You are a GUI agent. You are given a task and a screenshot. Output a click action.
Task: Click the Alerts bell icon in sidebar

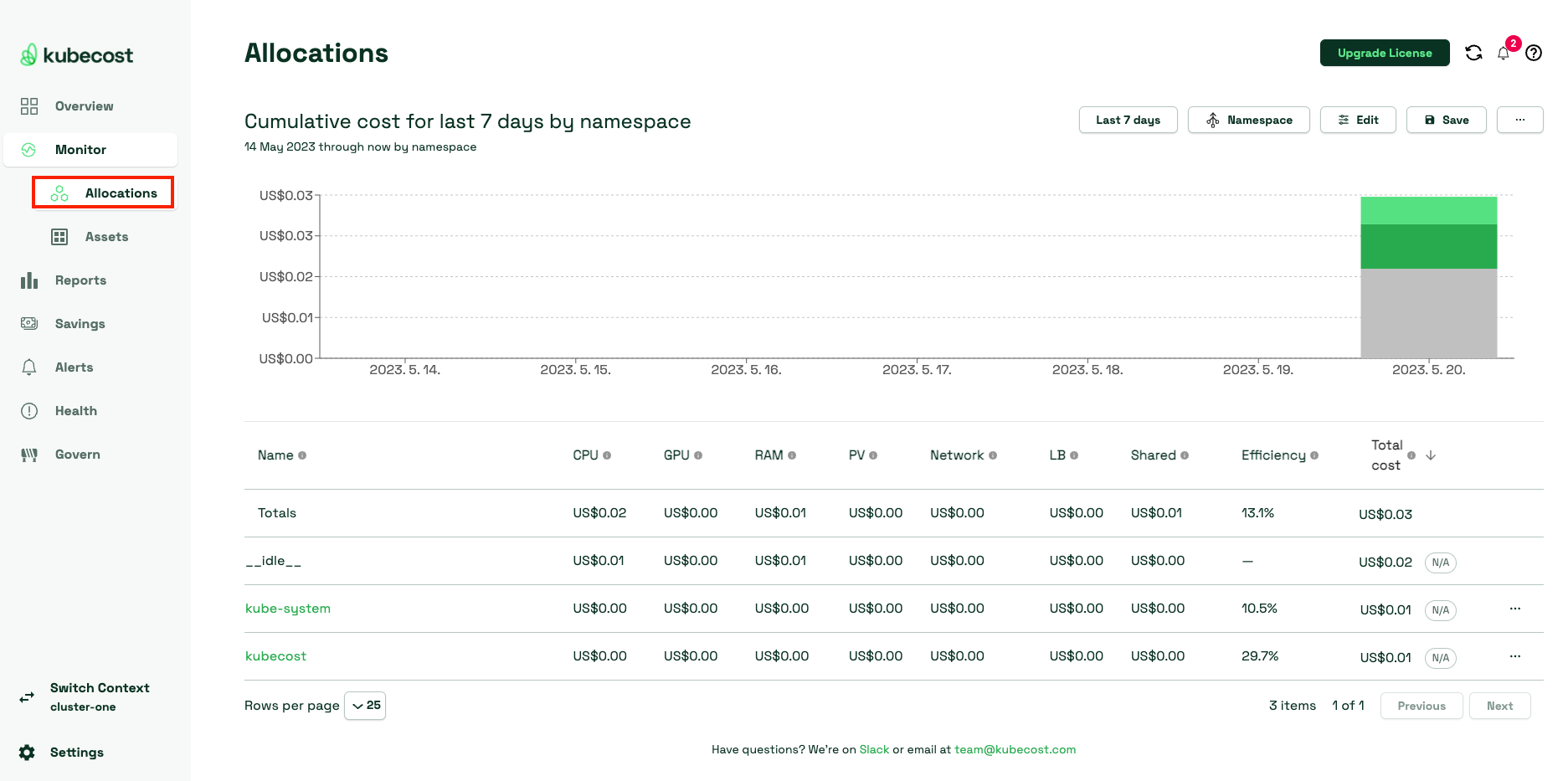click(29, 367)
